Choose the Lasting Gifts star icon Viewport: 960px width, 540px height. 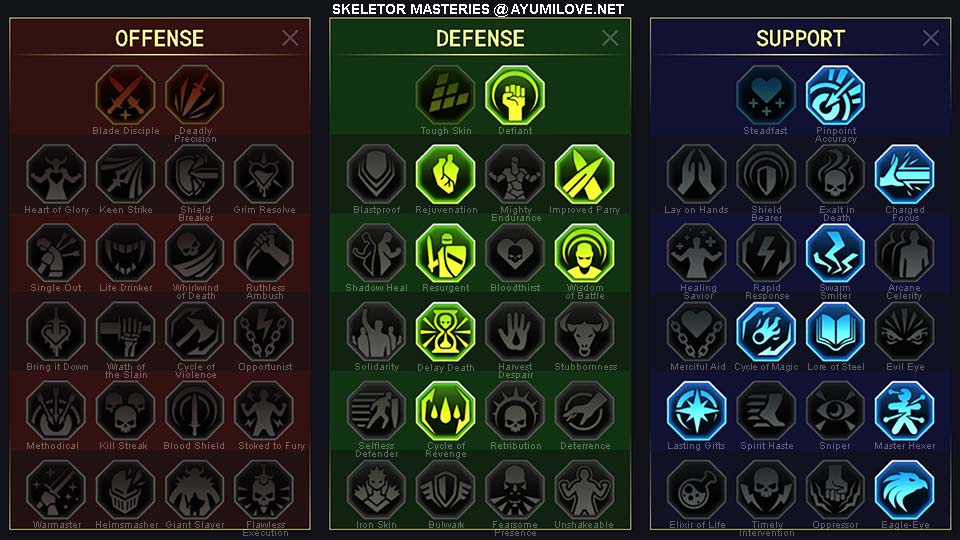[696, 411]
